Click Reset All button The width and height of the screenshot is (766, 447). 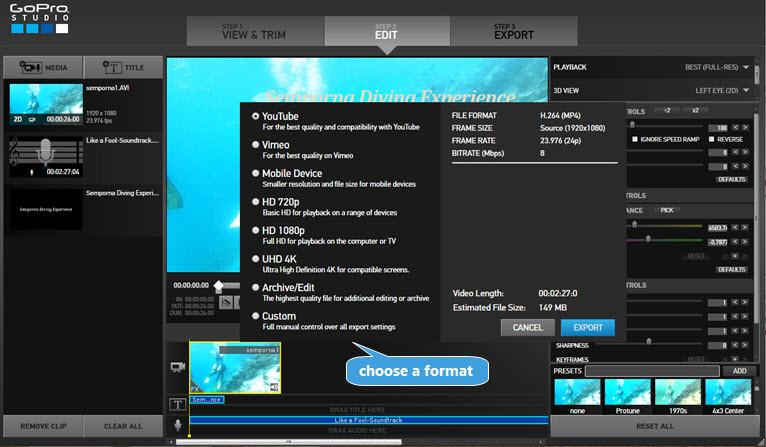[x=655, y=426]
